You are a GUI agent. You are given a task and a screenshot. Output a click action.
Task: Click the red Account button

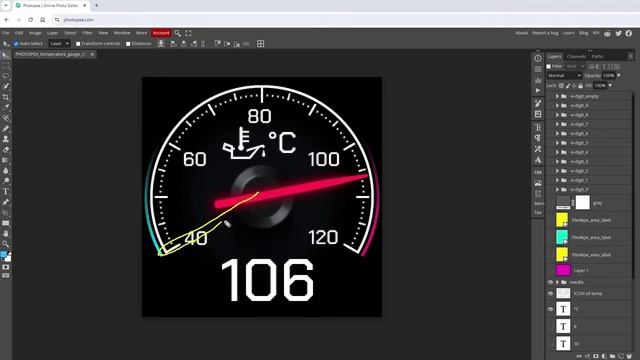(x=161, y=33)
